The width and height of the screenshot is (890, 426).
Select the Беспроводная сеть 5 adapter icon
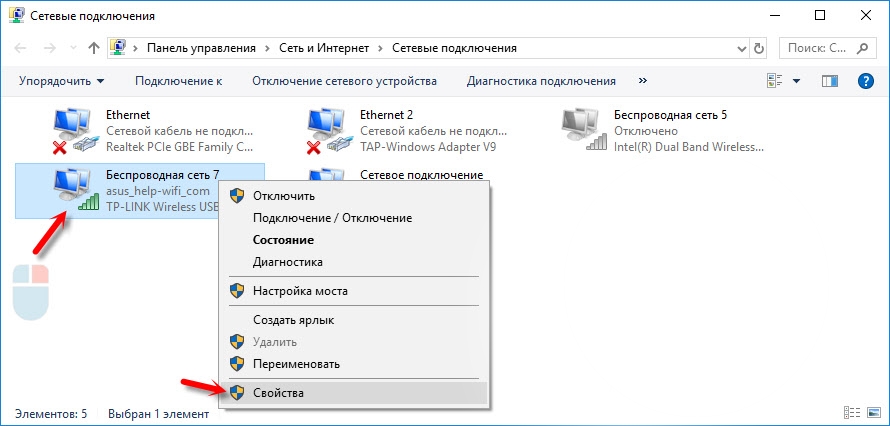(584, 132)
